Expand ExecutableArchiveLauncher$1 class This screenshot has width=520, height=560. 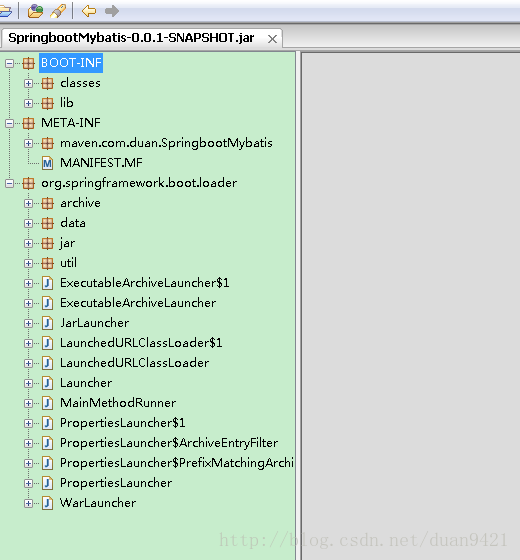pos(28,283)
